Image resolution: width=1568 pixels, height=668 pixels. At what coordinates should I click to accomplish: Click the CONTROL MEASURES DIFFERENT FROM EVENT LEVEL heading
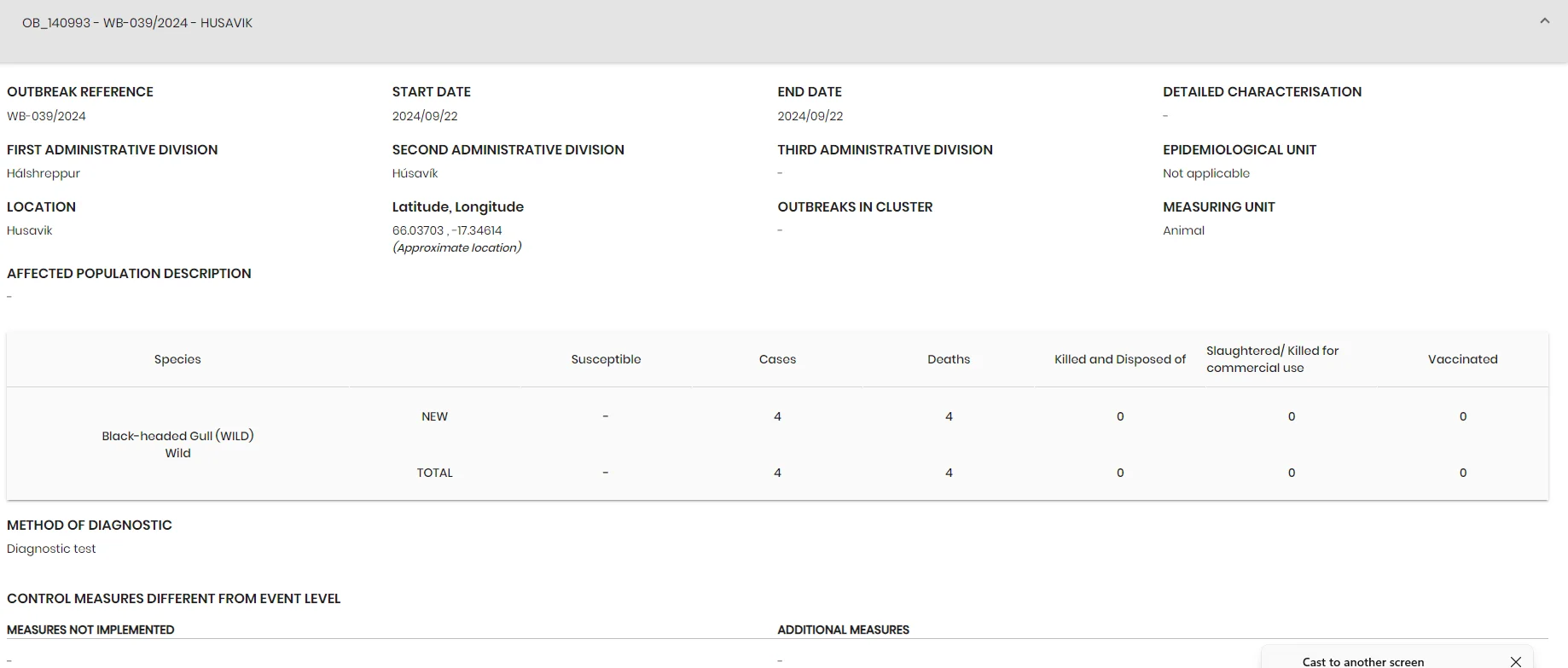(x=174, y=598)
